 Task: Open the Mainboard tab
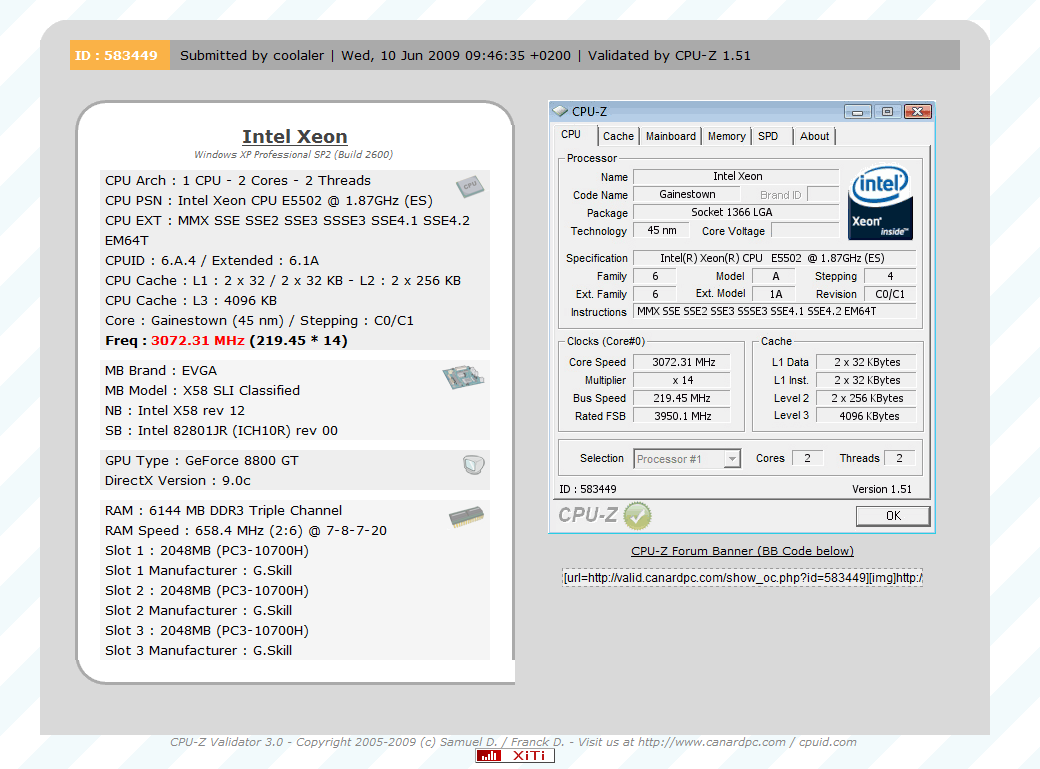(671, 136)
